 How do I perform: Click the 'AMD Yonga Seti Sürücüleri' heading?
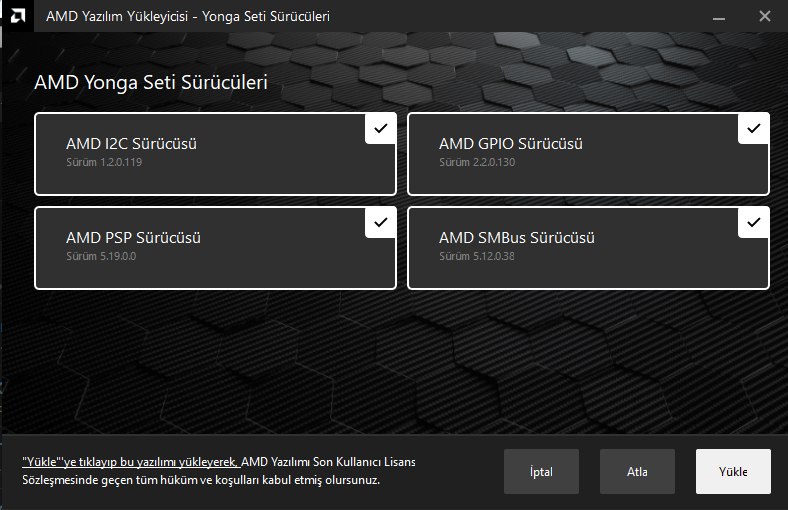(151, 82)
